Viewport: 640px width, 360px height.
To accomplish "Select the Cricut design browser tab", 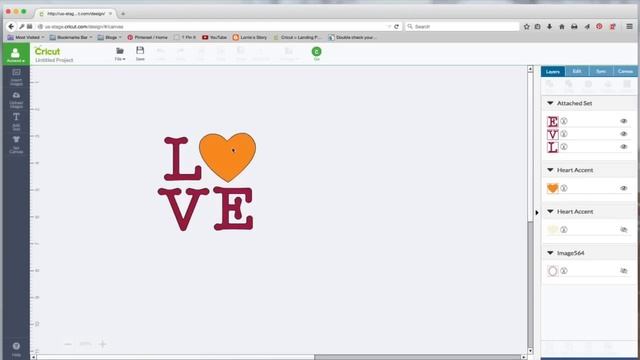I will tap(76, 14).
